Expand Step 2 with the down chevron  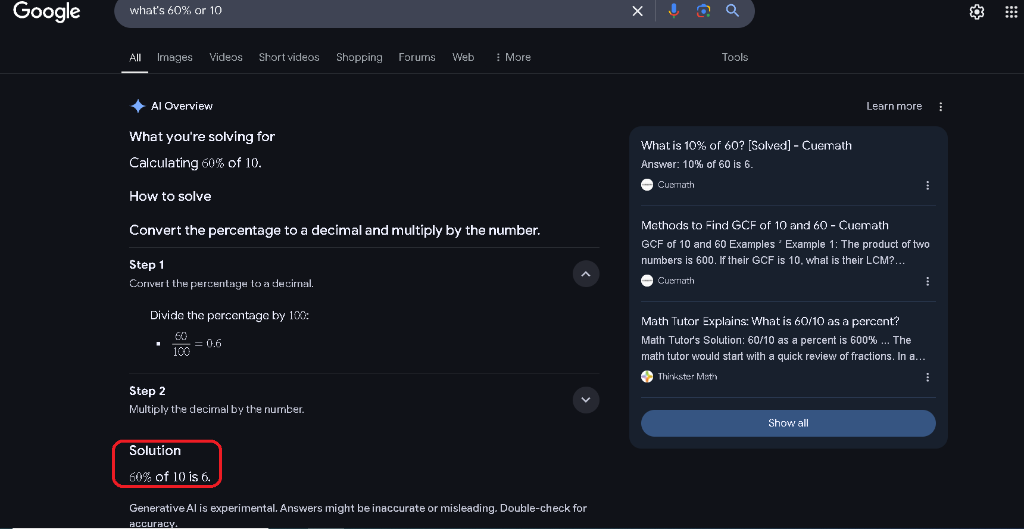586,400
